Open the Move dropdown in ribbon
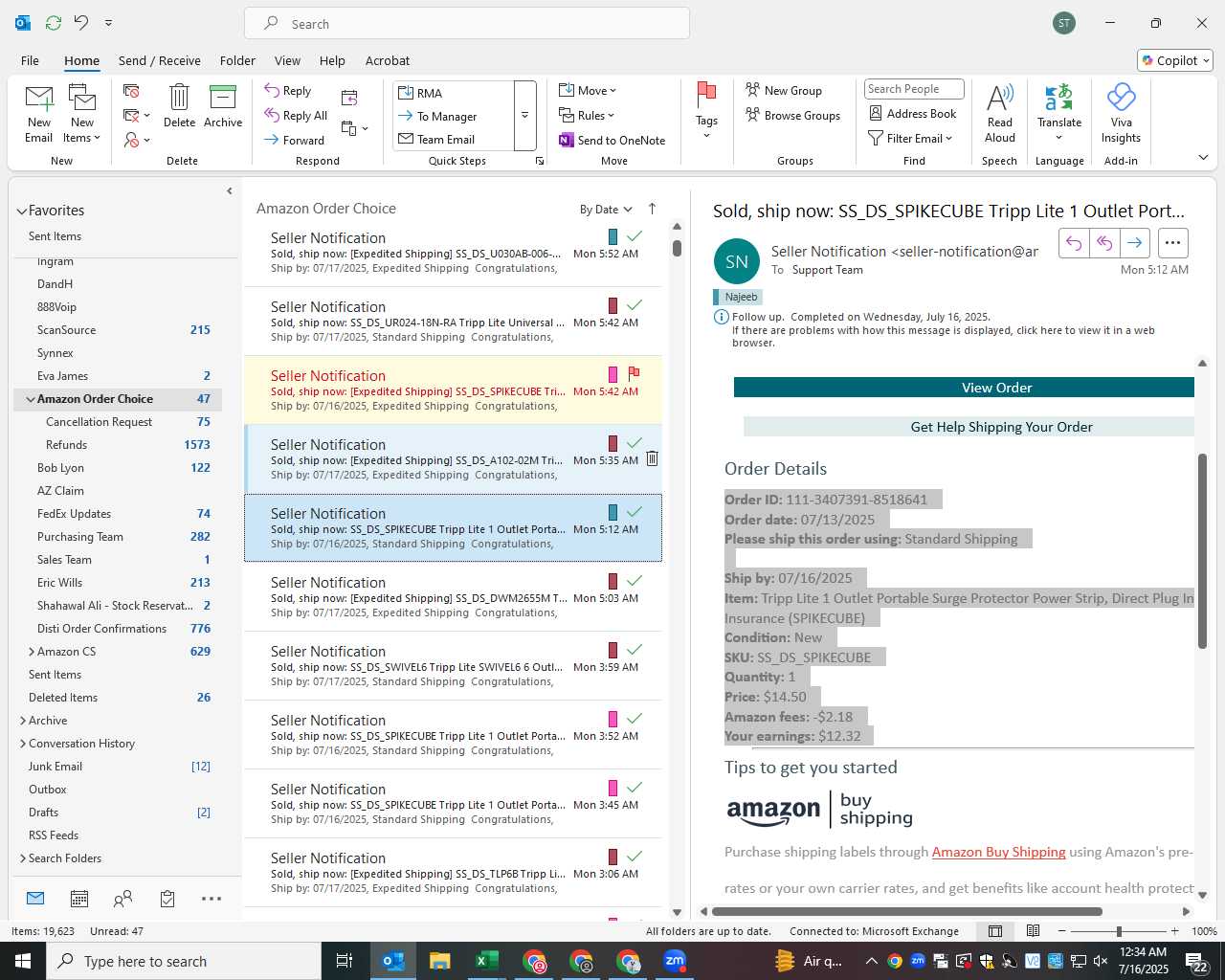Viewport: 1225px width, 980px height. tap(588, 91)
